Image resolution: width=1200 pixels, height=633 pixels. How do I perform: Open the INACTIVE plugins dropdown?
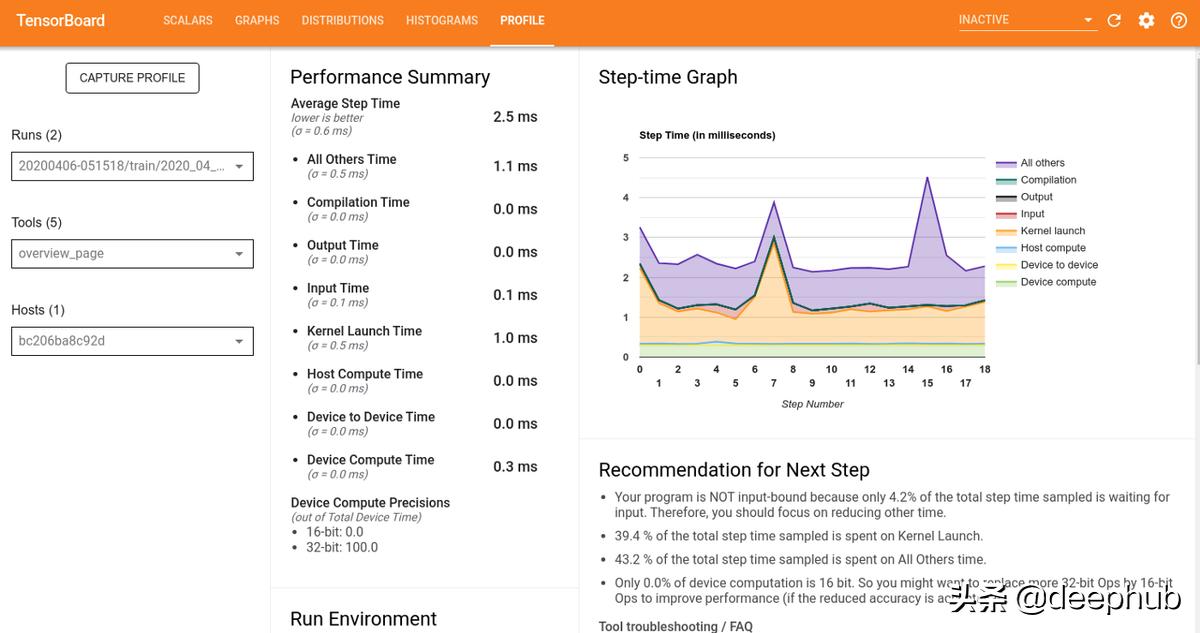pos(1027,20)
